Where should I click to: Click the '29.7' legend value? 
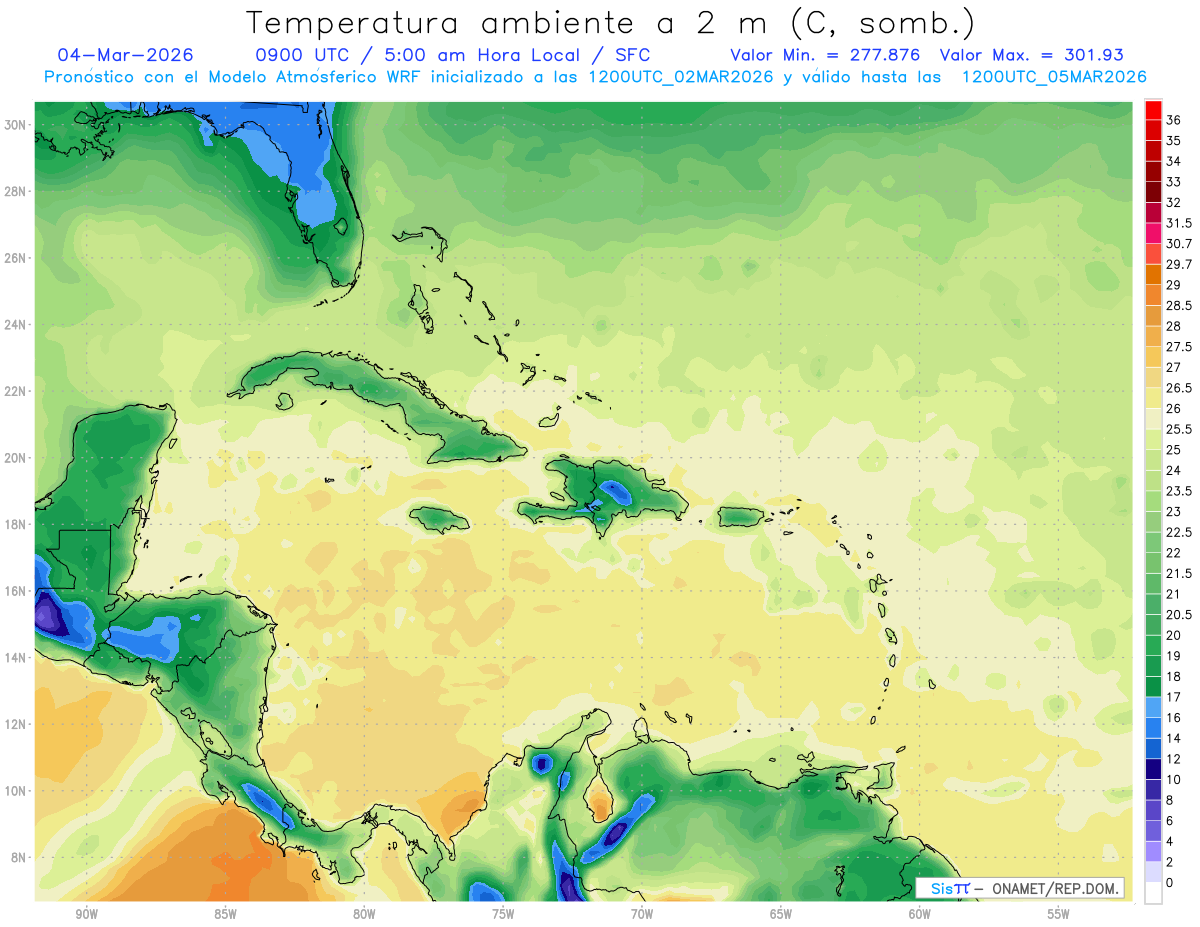pyautogui.click(x=1179, y=264)
